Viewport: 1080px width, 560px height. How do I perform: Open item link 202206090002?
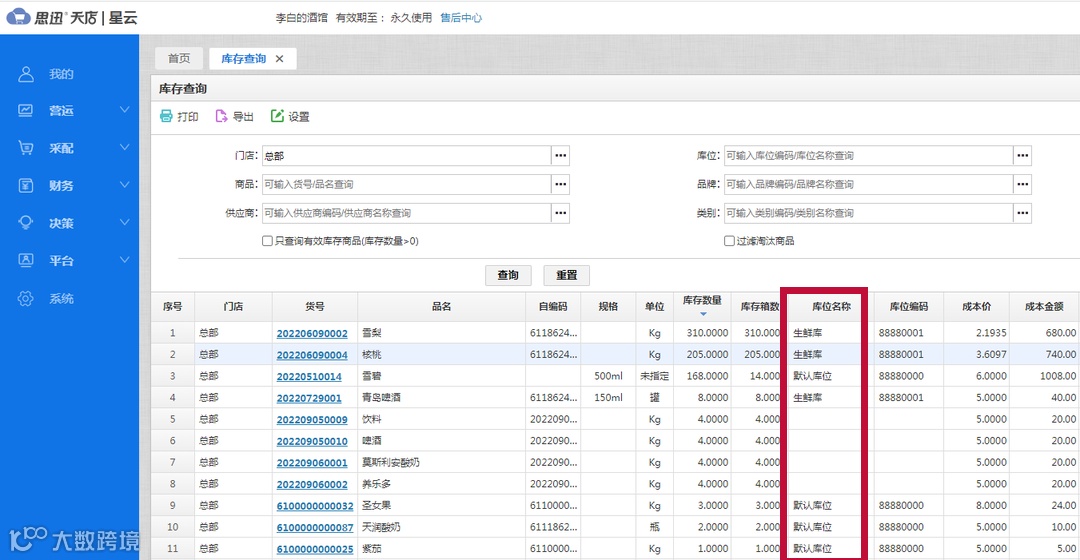tap(312, 333)
